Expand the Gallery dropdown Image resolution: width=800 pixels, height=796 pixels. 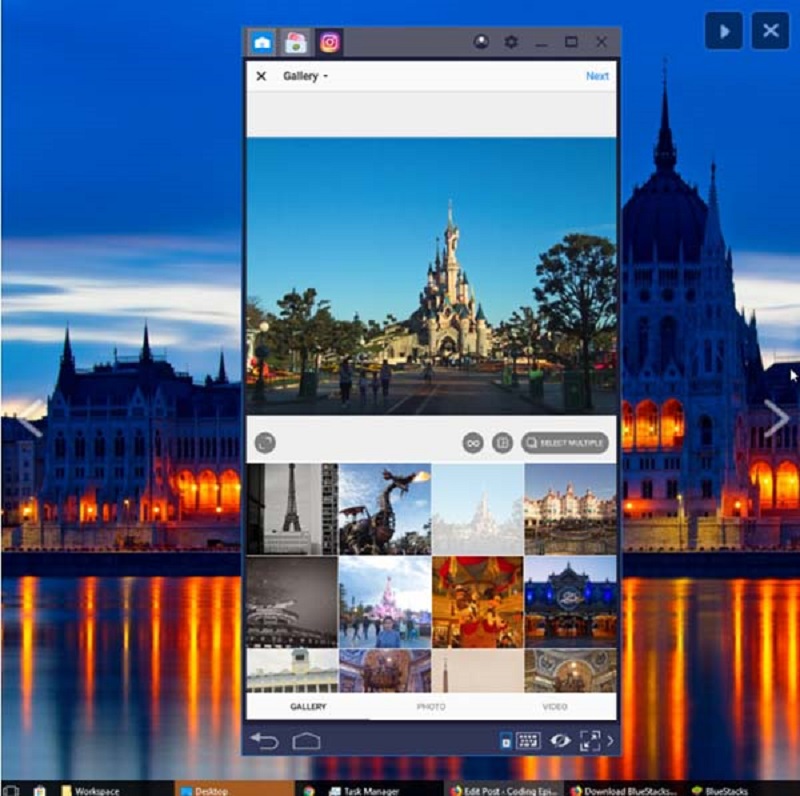(x=305, y=76)
